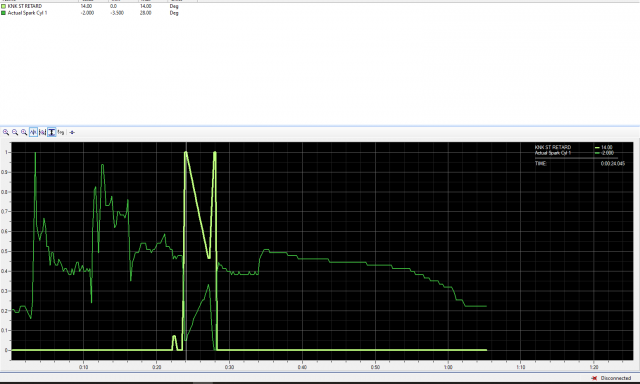Image resolution: width=640 pixels, height=384 pixels.
Task: Click the Actual Spark Cyl 1 color box
Action: (x=4, y=13)
